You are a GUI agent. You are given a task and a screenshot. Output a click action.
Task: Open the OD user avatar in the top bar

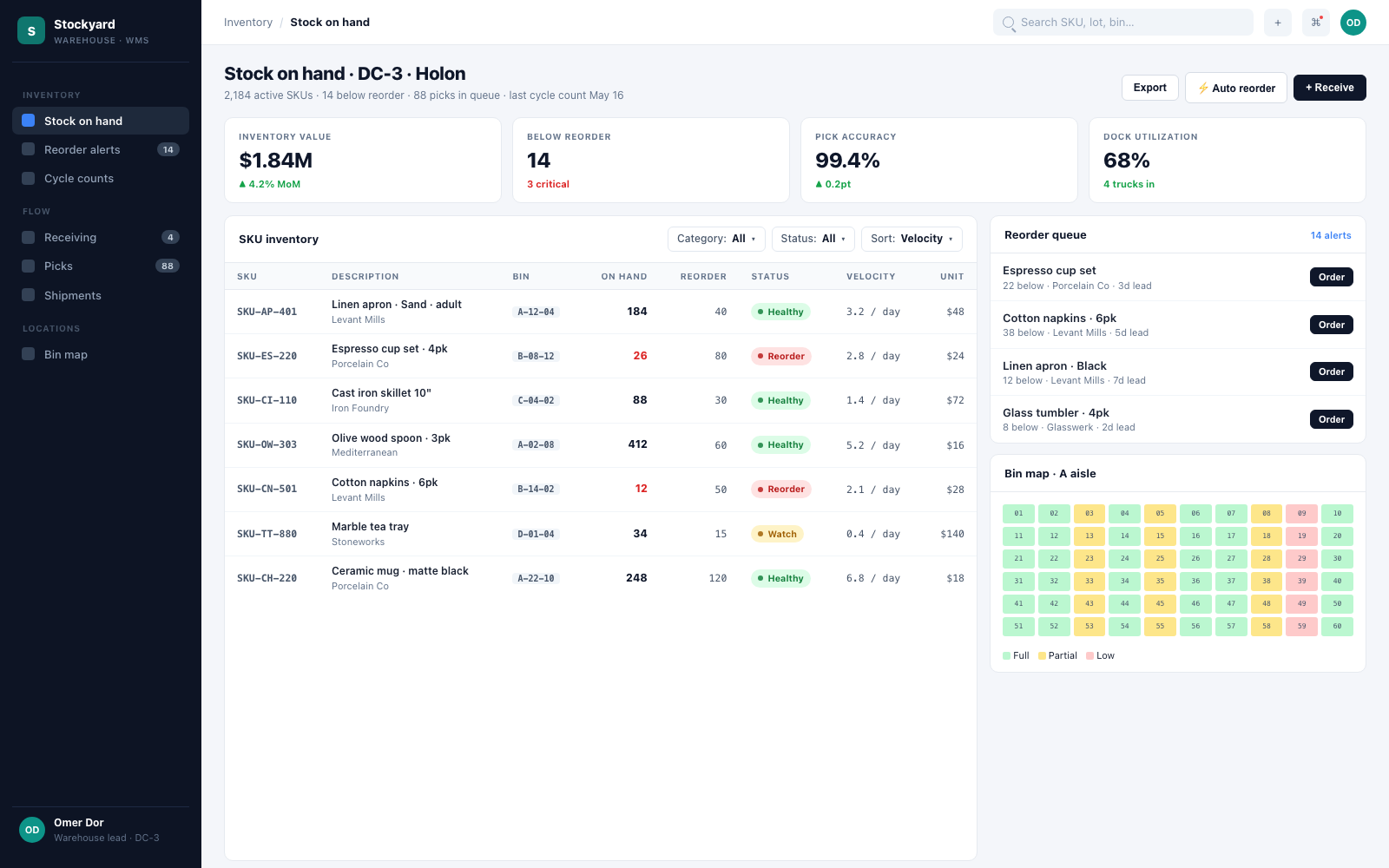(1353, 23)
